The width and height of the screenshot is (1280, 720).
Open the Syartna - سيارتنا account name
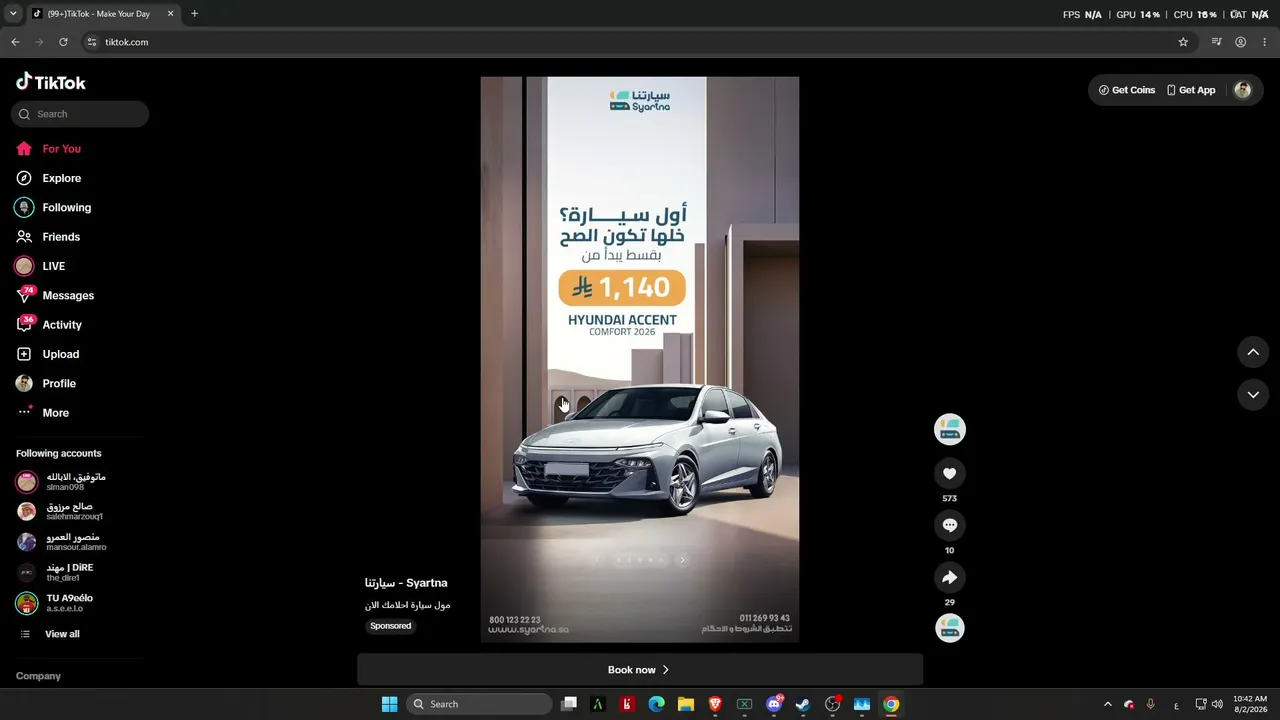pos(406,583)
